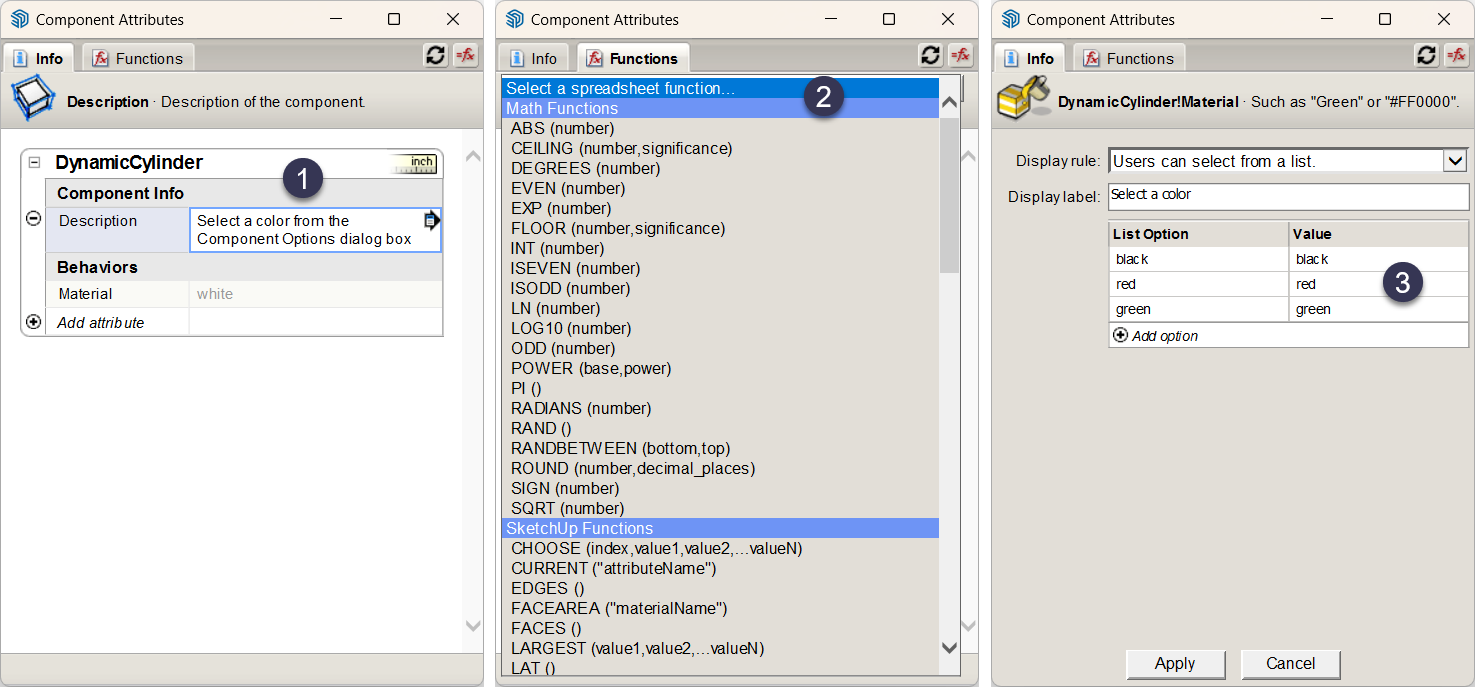Click the Display label text field
Screen dimensions: 1475x687
1288,196
